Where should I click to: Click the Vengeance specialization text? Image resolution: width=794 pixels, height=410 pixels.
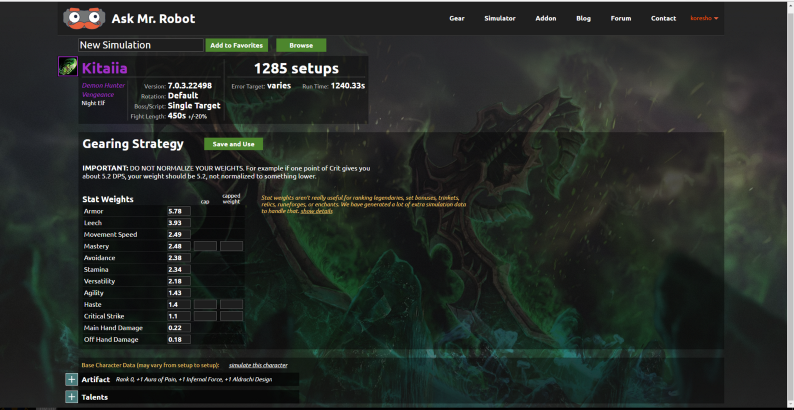tap(98, 95)
